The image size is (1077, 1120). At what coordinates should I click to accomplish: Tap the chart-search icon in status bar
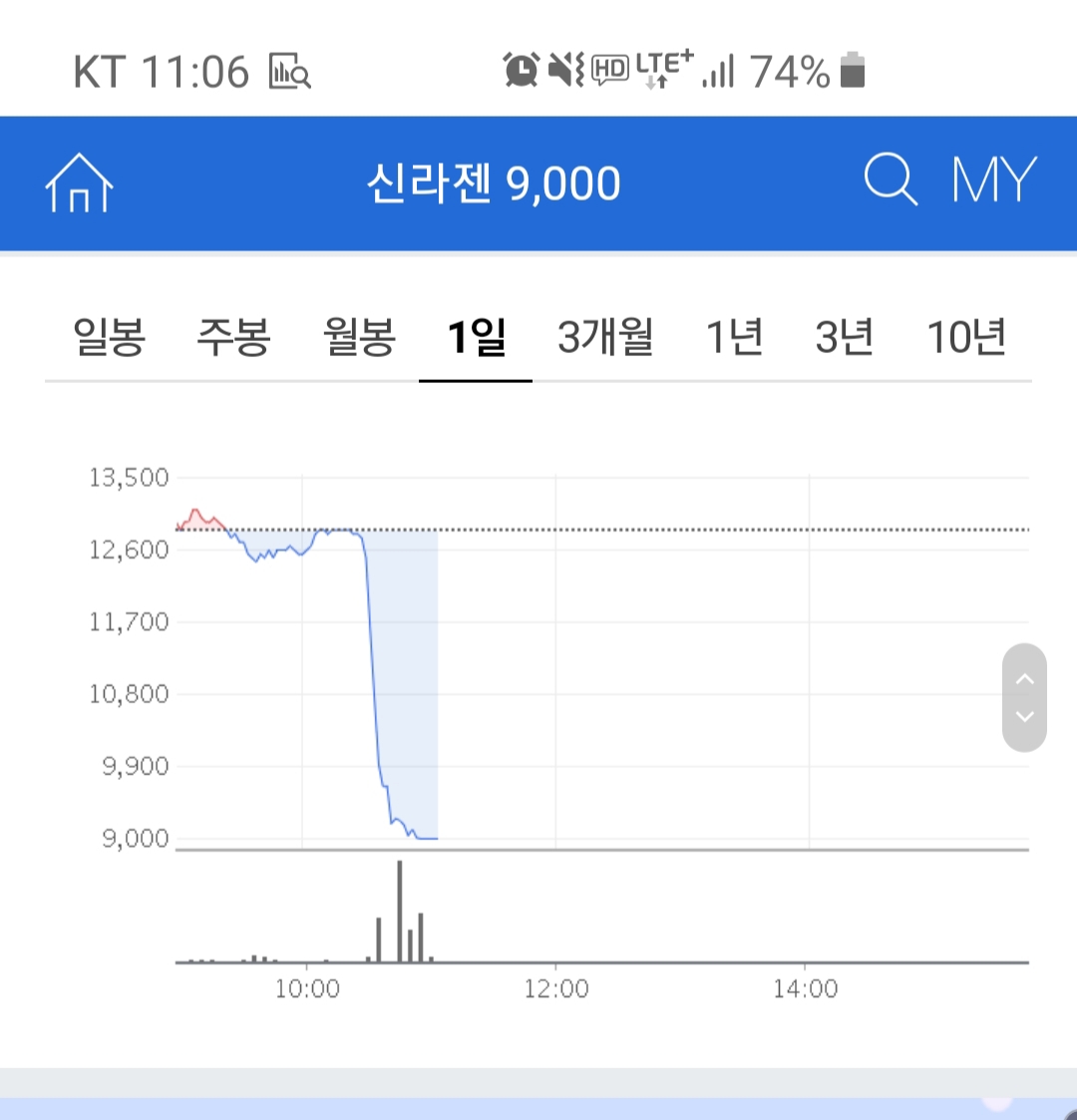click(289, 72)
